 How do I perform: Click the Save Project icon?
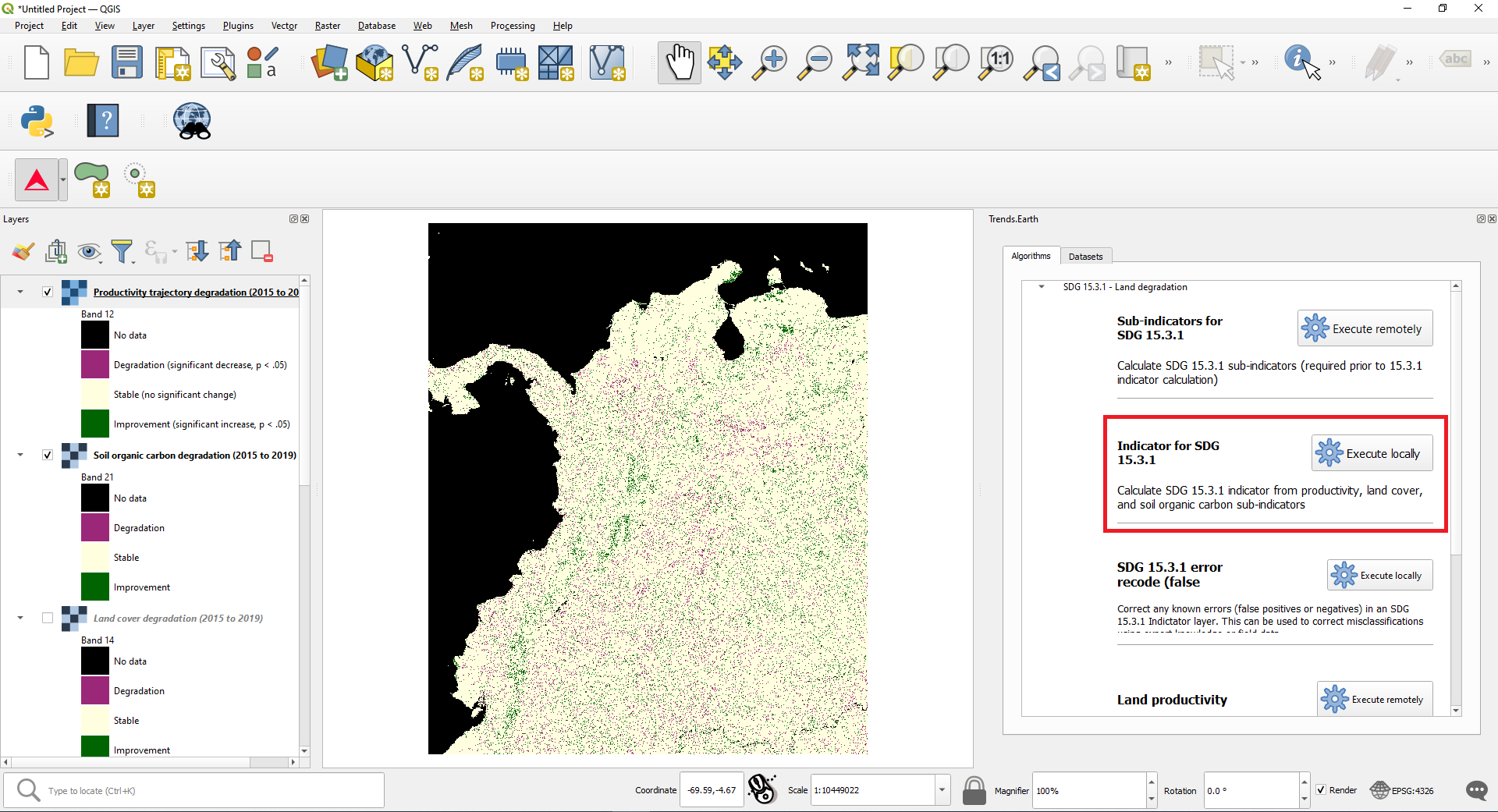[x=126, y=62]
